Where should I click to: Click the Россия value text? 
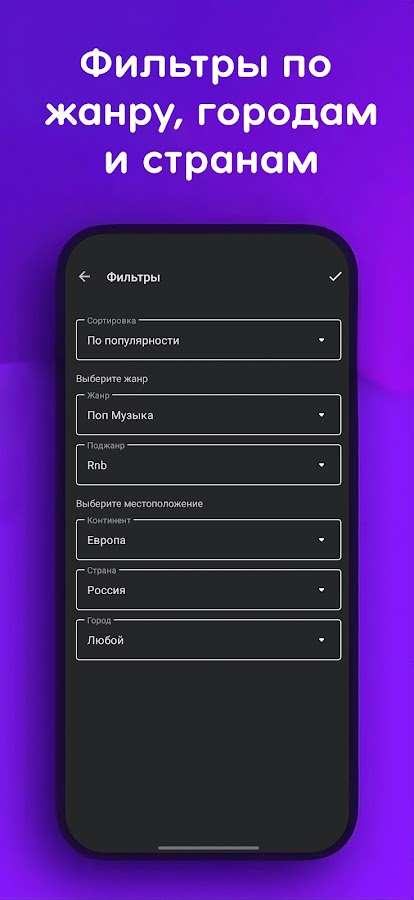tap(106, 590)
